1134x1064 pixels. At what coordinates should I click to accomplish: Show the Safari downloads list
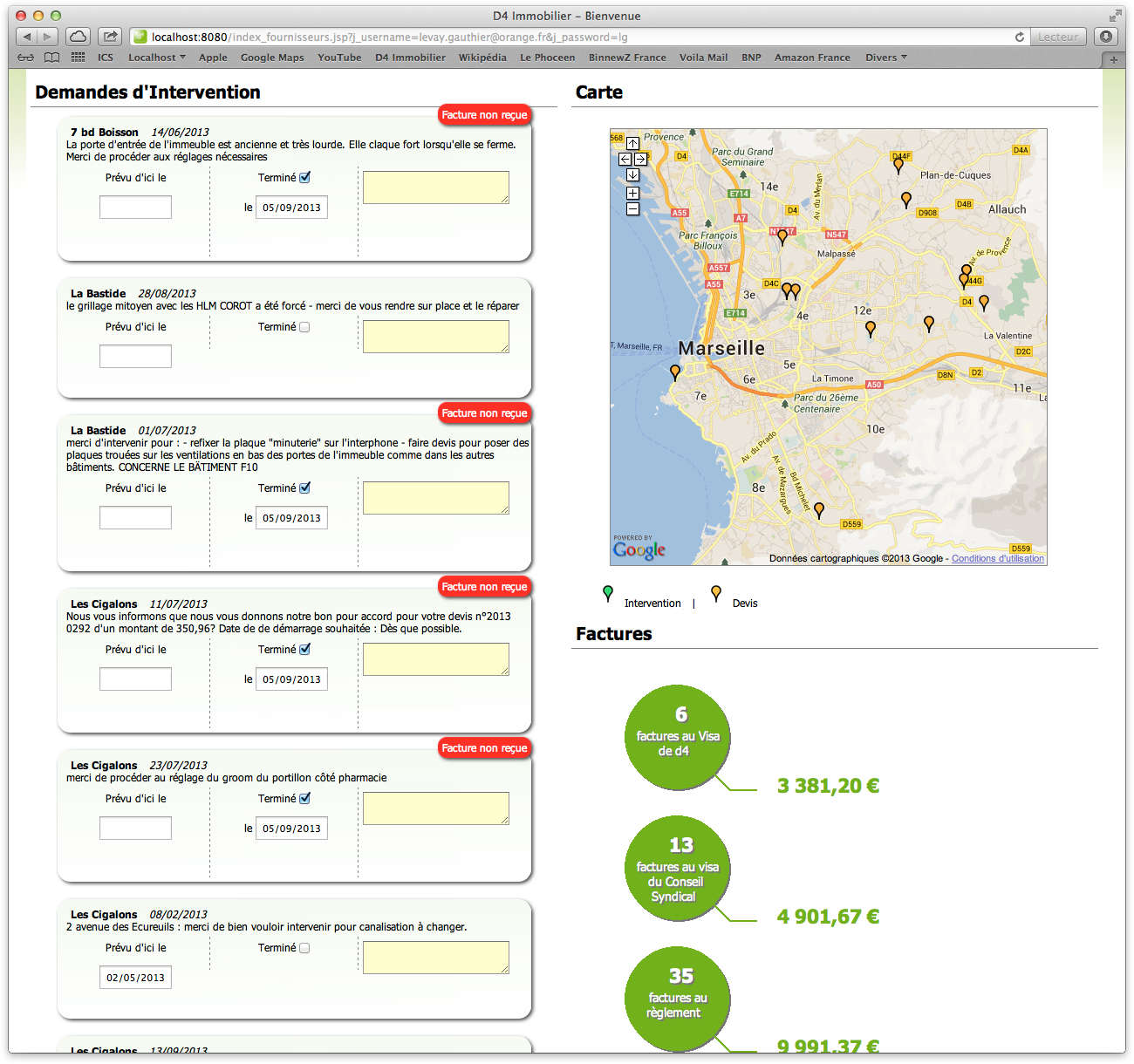click(1106, 37)
